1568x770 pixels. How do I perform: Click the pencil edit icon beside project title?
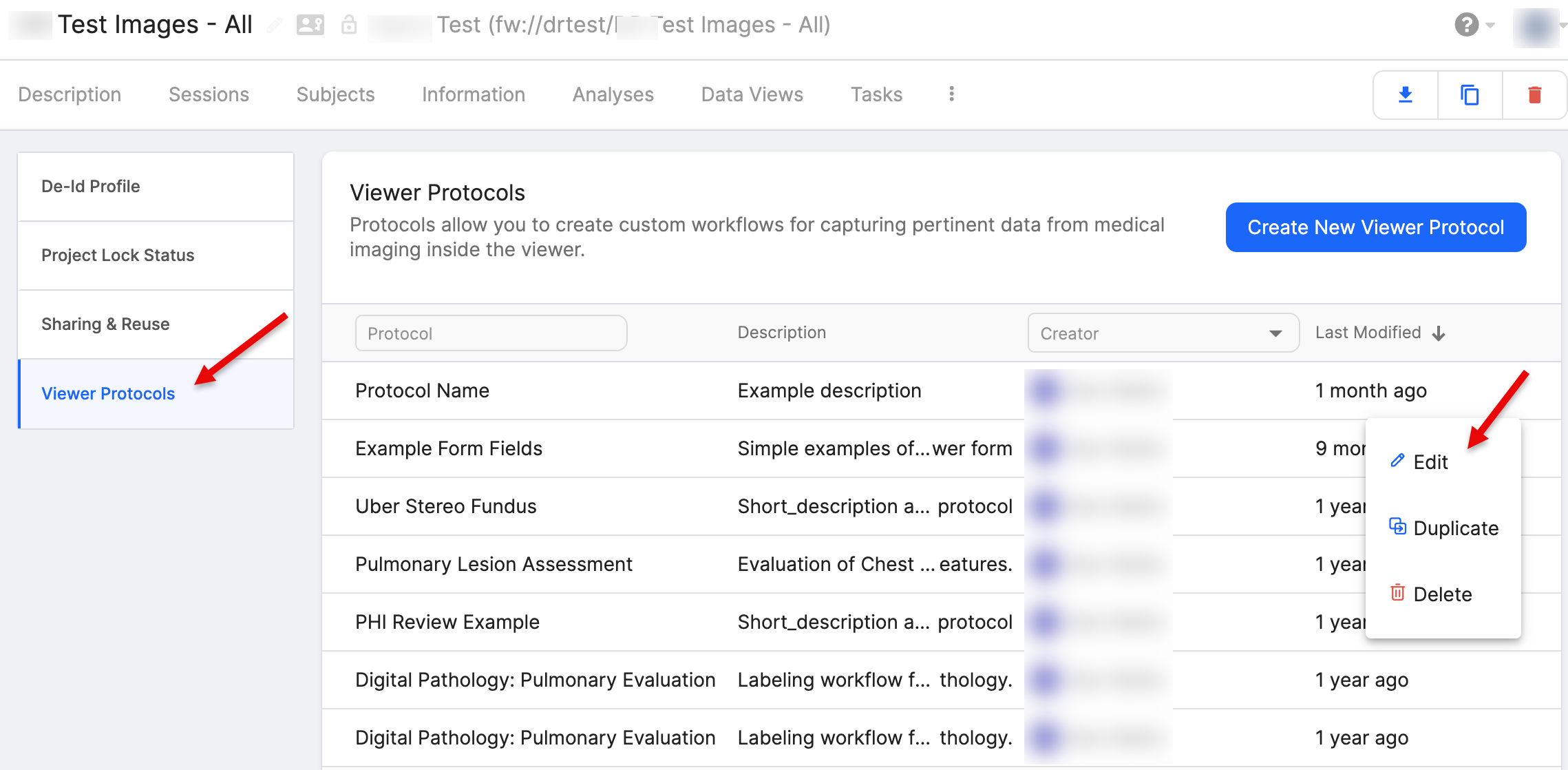pos(274,25)
